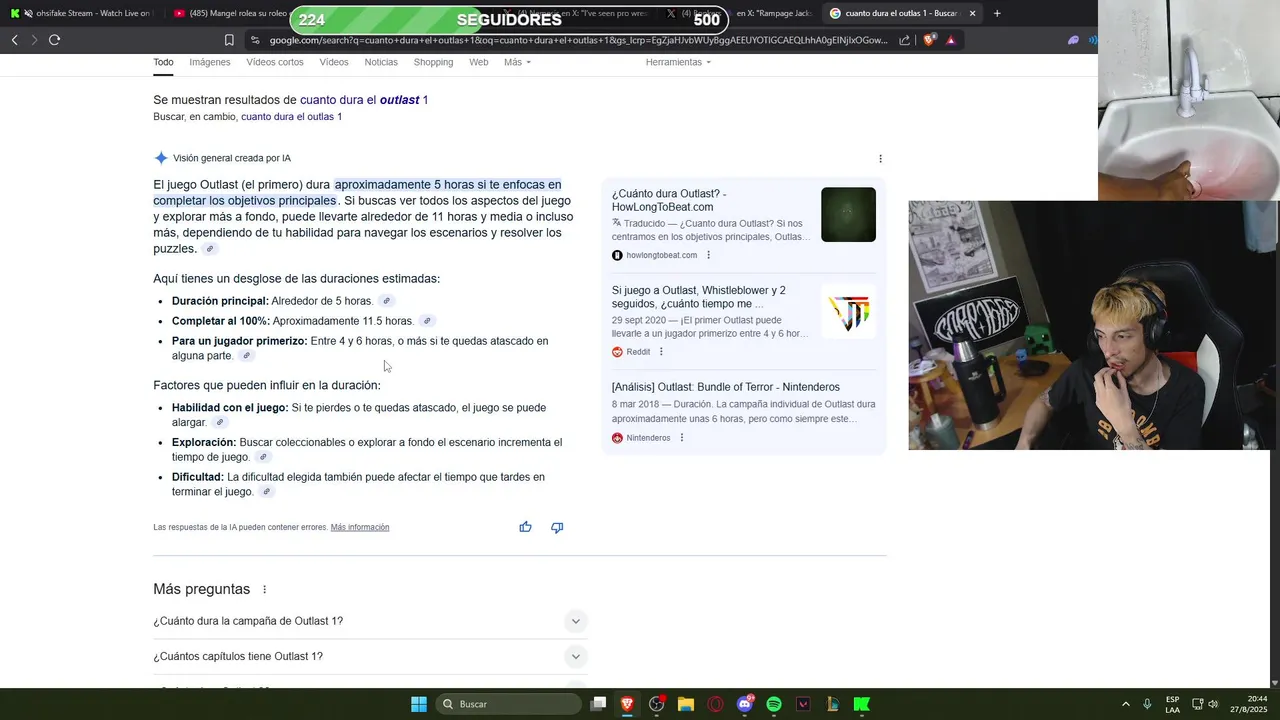Open source link chip after 'Duración principal'
The height and width of the screenshot is (720, 1280).
pyautogui.click(x=386, y=301)
